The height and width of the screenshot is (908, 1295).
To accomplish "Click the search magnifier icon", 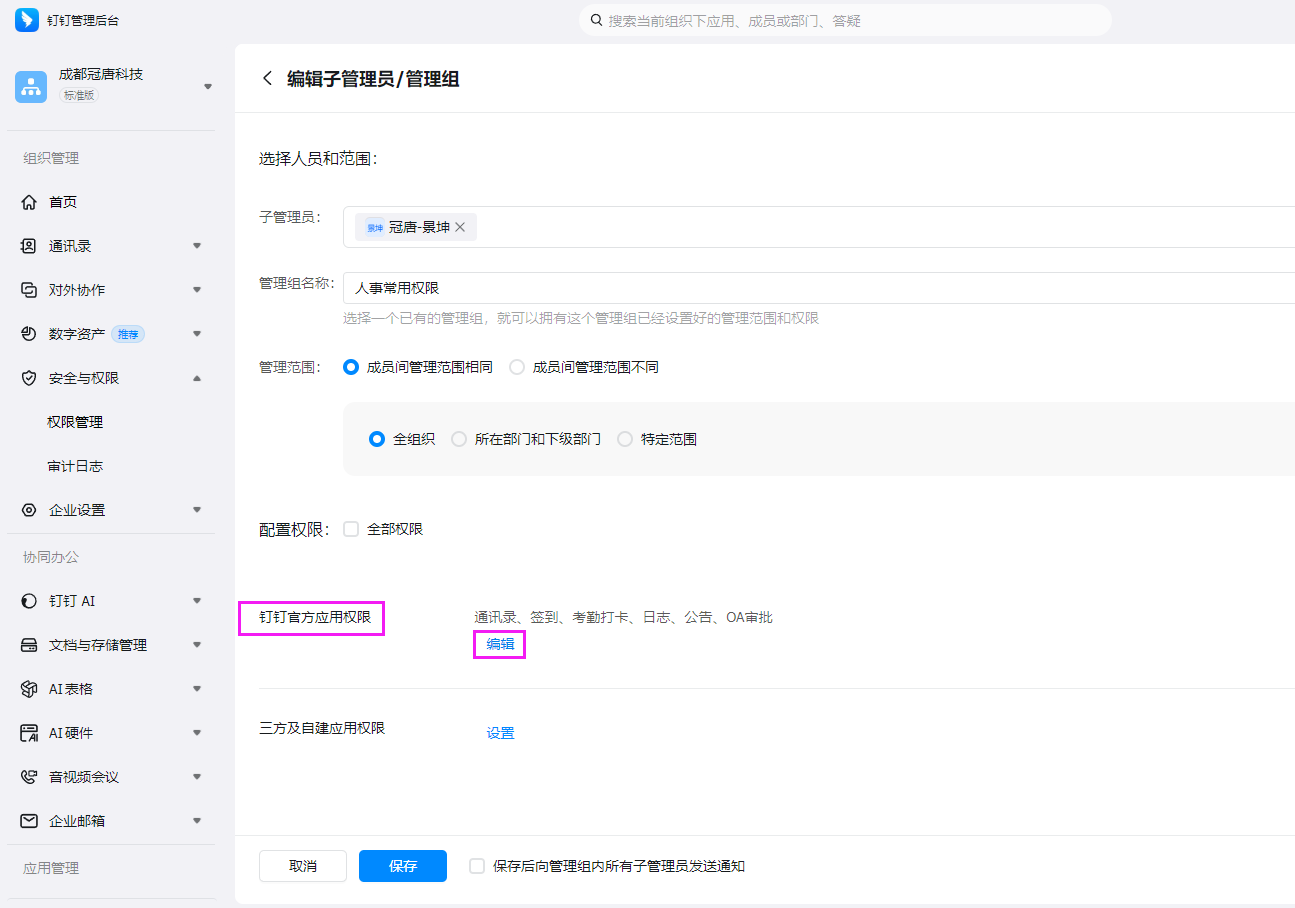I will click(x=596, y=20).
